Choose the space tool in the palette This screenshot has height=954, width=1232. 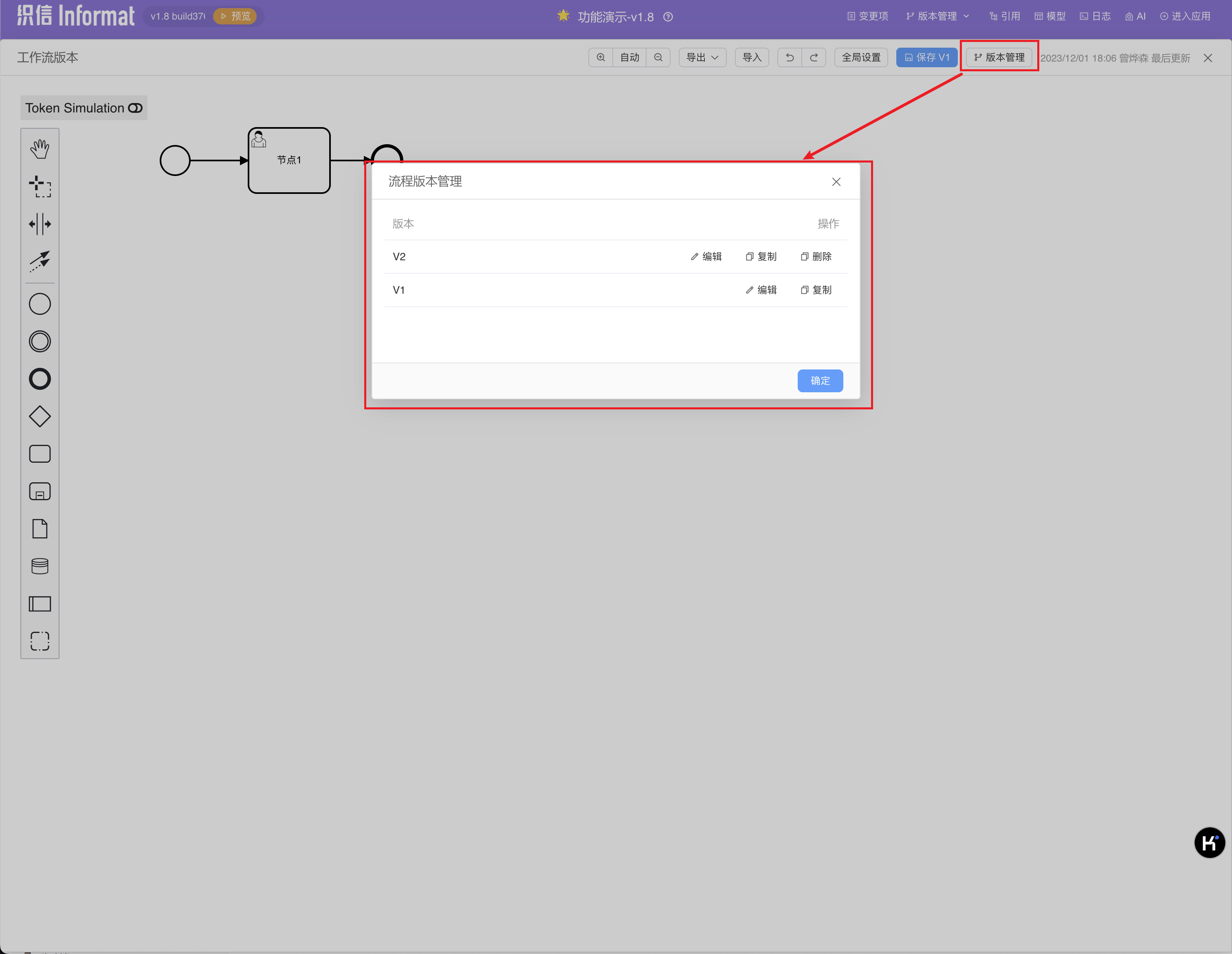40,224
